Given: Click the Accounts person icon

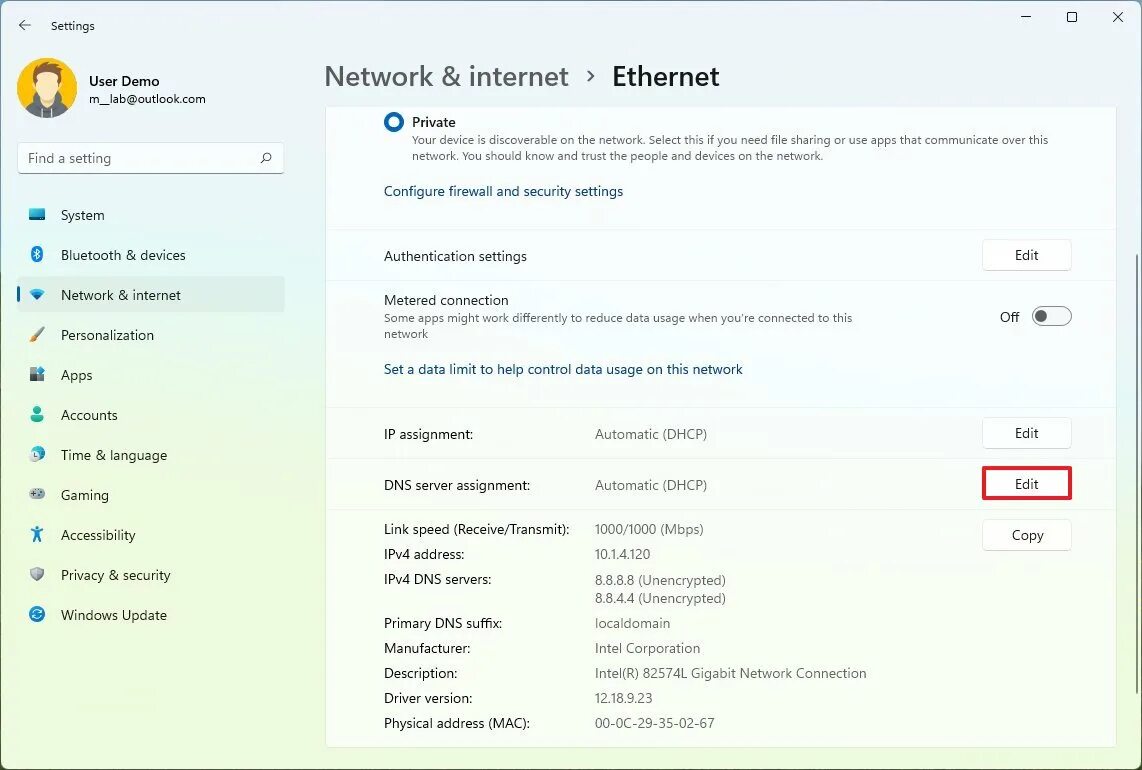Looking at the screenshot, I should pos(37,415).
